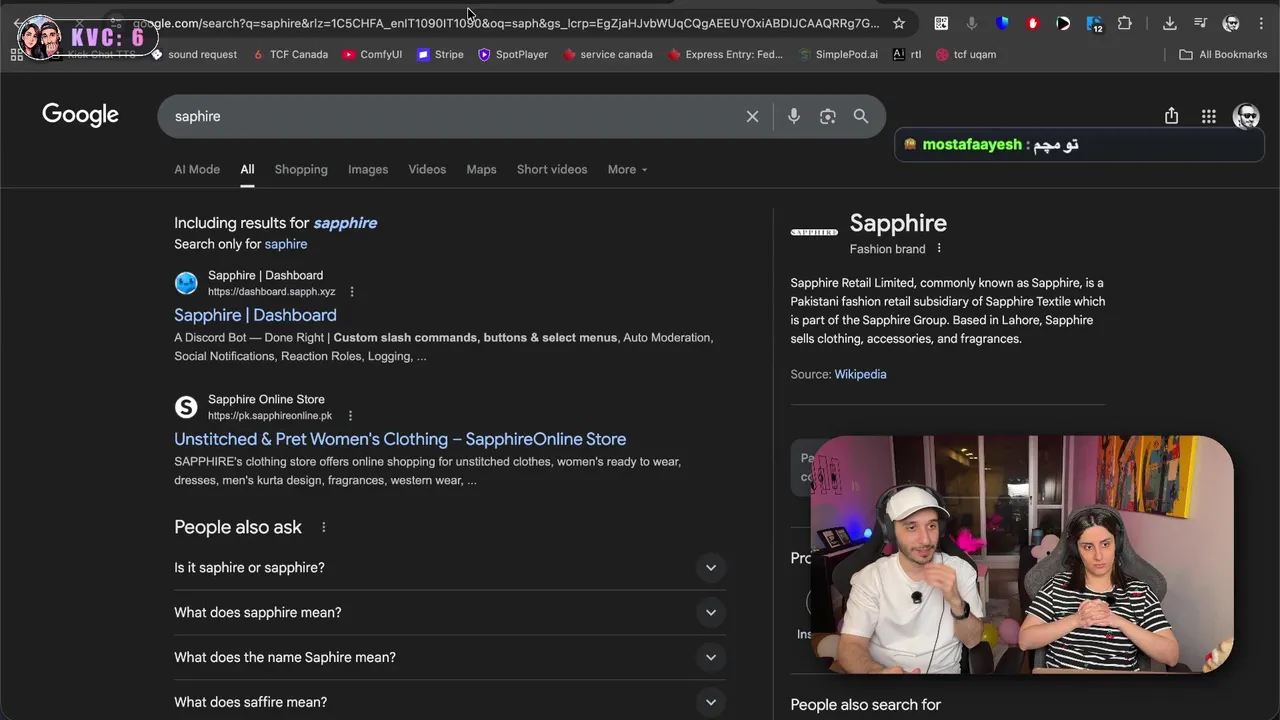Bookmark this page with the star icon
Viewport: 1280px width, 720px height.
tap(899, 23)
